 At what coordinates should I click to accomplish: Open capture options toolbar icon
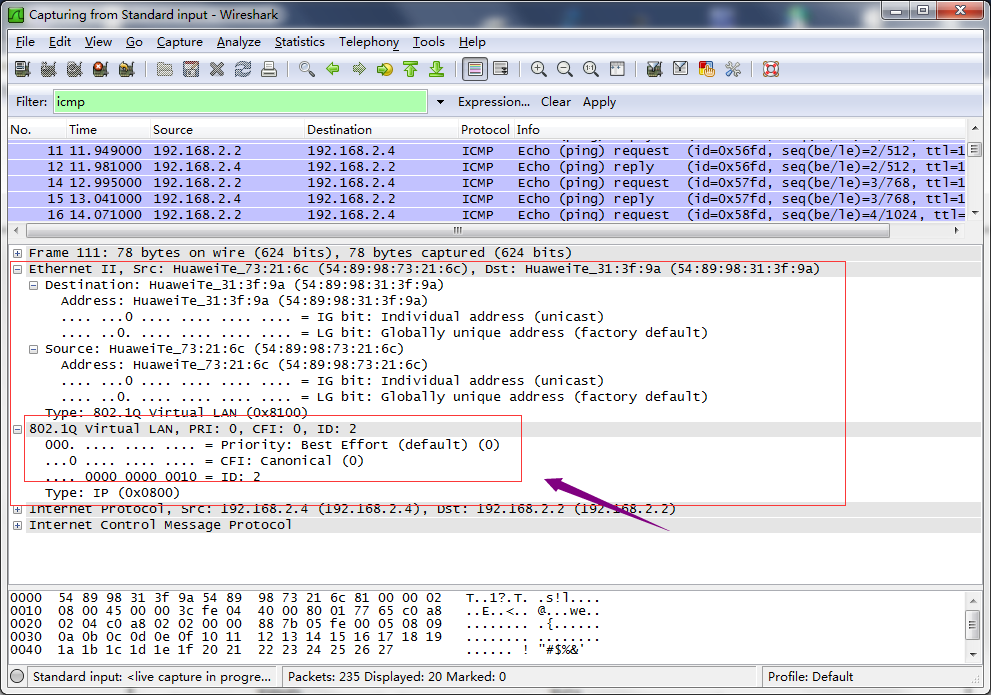coord(49,69)
